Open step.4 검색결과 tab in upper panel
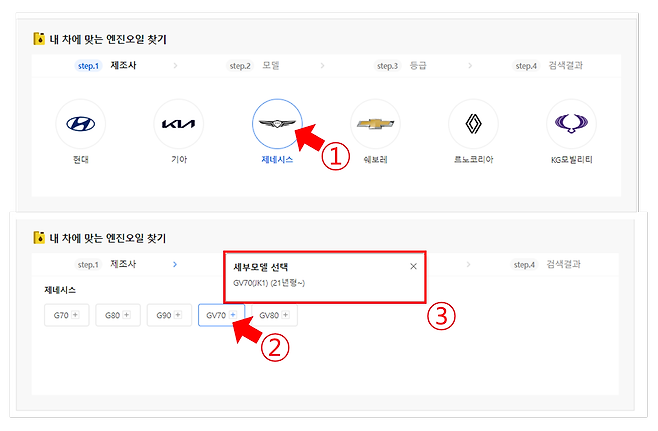658x431 pixels. (548, 65)
